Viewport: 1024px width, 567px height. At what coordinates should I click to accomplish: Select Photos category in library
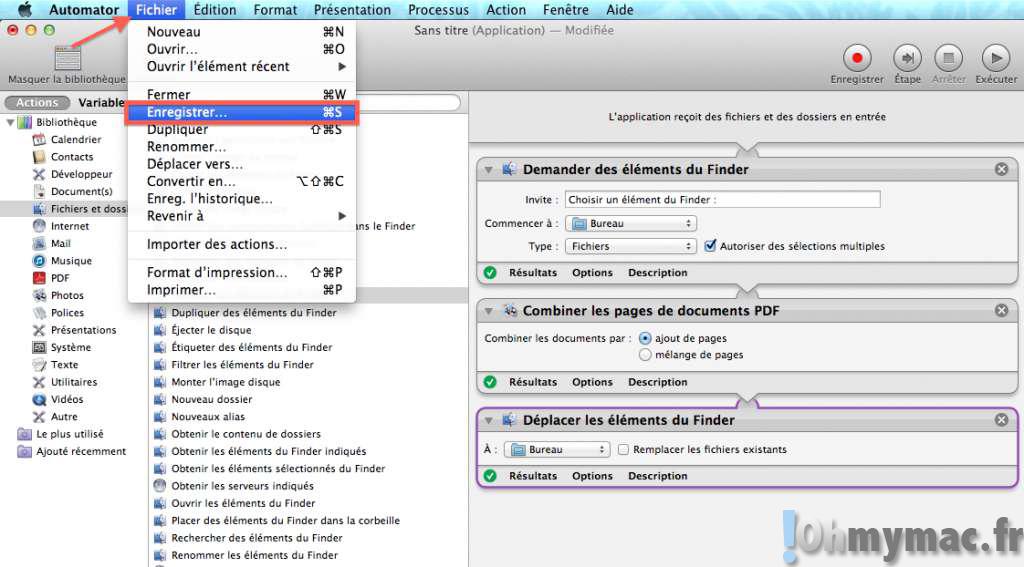[67, 295]
